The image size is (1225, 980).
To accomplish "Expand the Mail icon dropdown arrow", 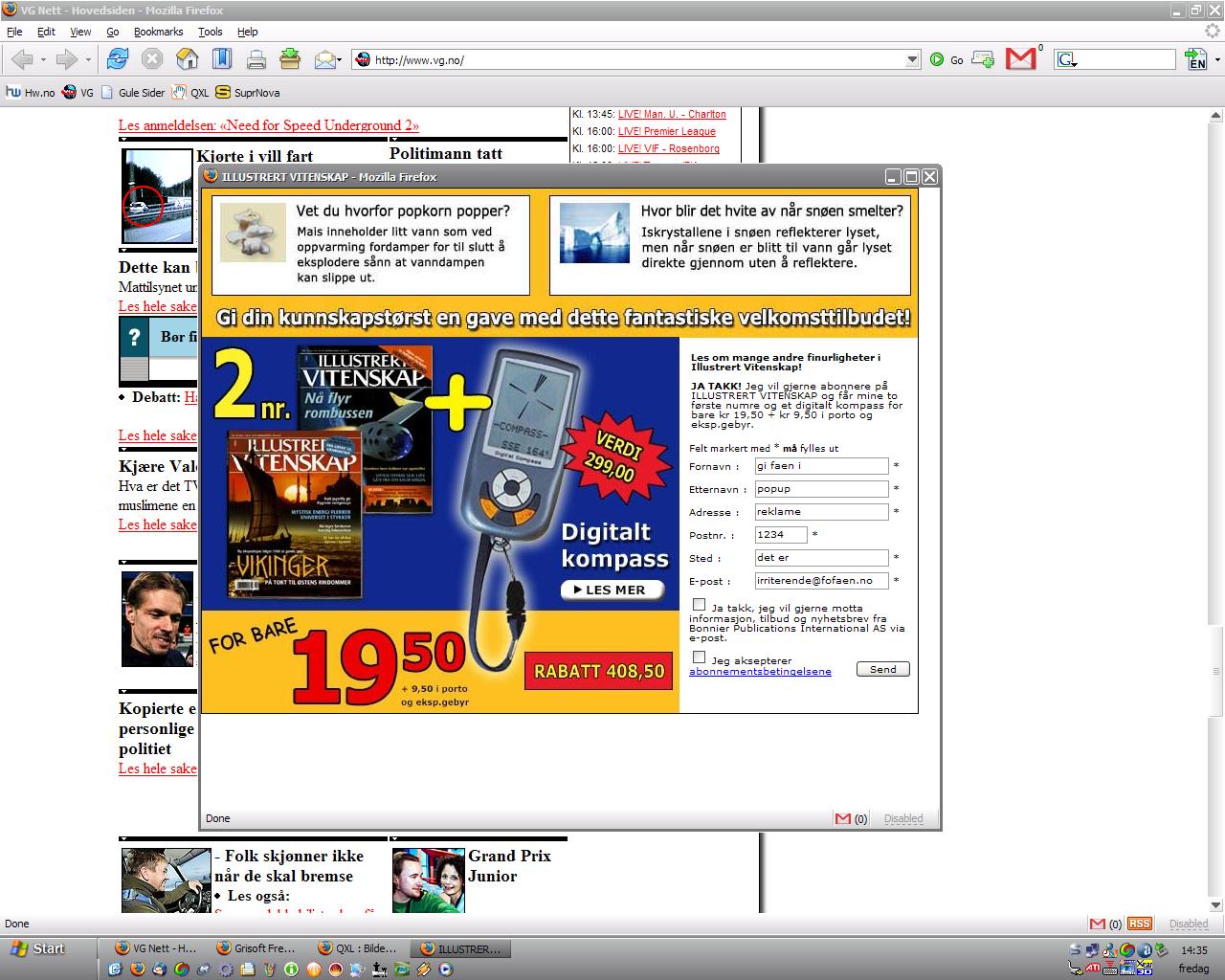I will [340, 60].
